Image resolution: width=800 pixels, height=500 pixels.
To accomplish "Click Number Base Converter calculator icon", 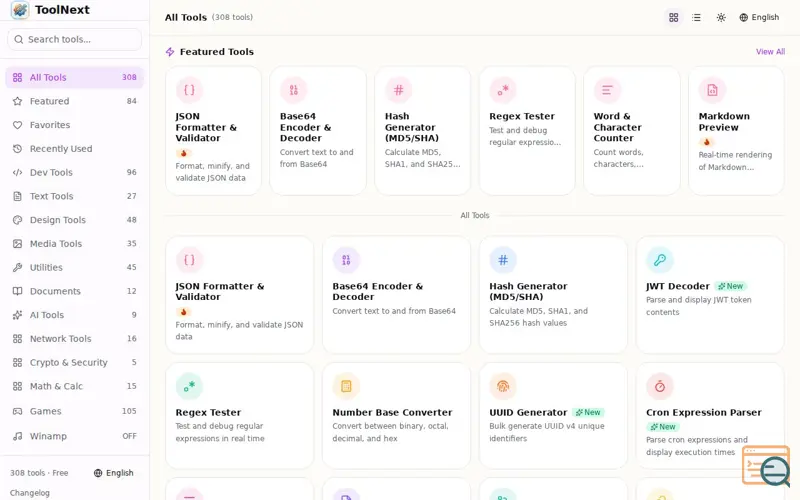I will (346, 386).
